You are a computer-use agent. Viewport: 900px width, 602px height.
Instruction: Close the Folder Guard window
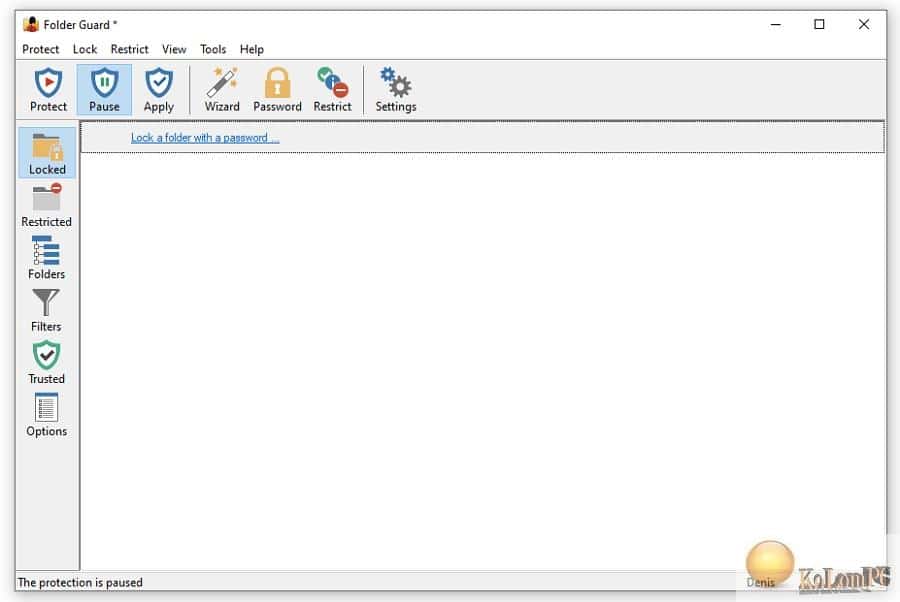click(863, 25)
